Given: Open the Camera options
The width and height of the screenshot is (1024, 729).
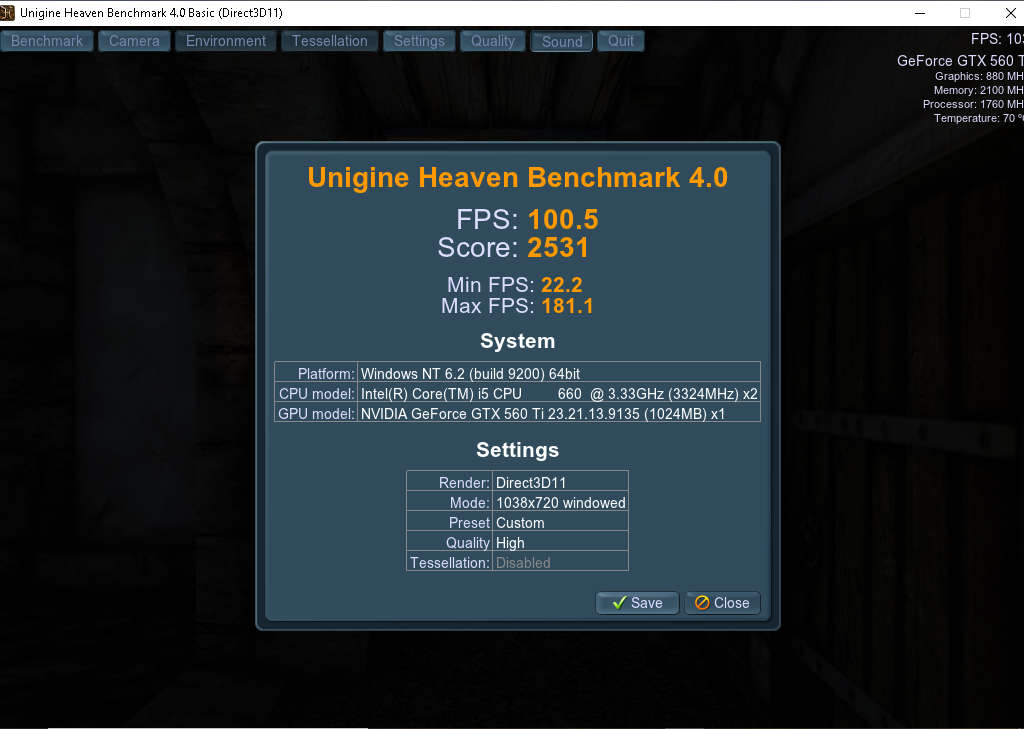Looking at the screenshot, I should pyautogui.click(x=133, y=41).
